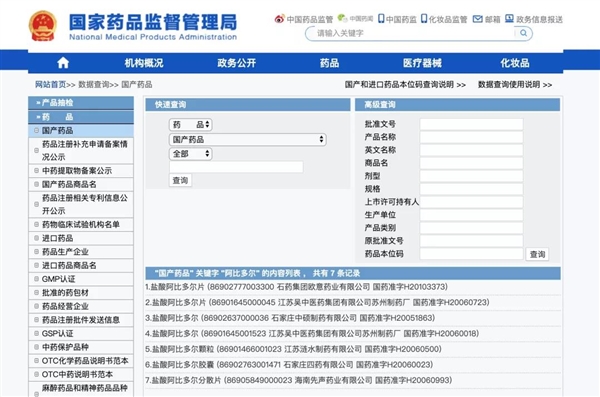Open 数据查询使用说明 link

(515, 85)
